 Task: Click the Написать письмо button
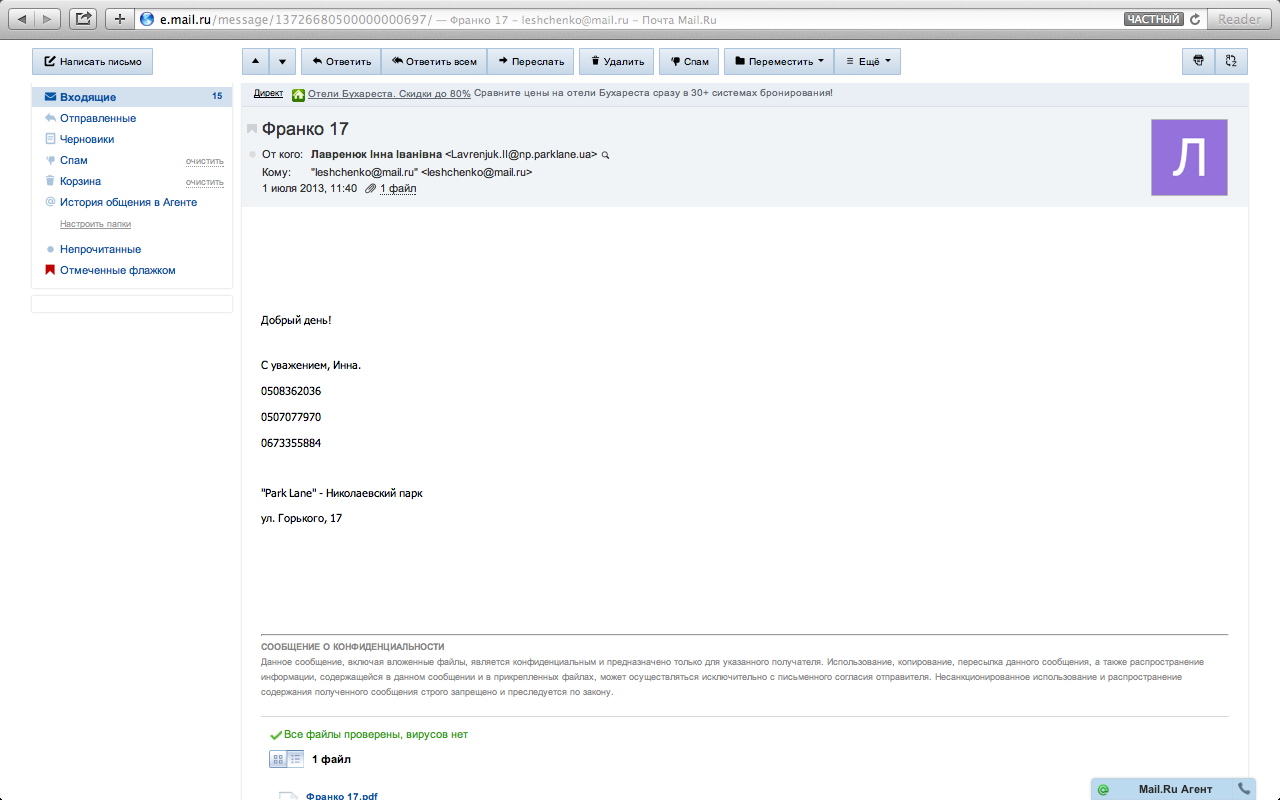tap(92, 61)
